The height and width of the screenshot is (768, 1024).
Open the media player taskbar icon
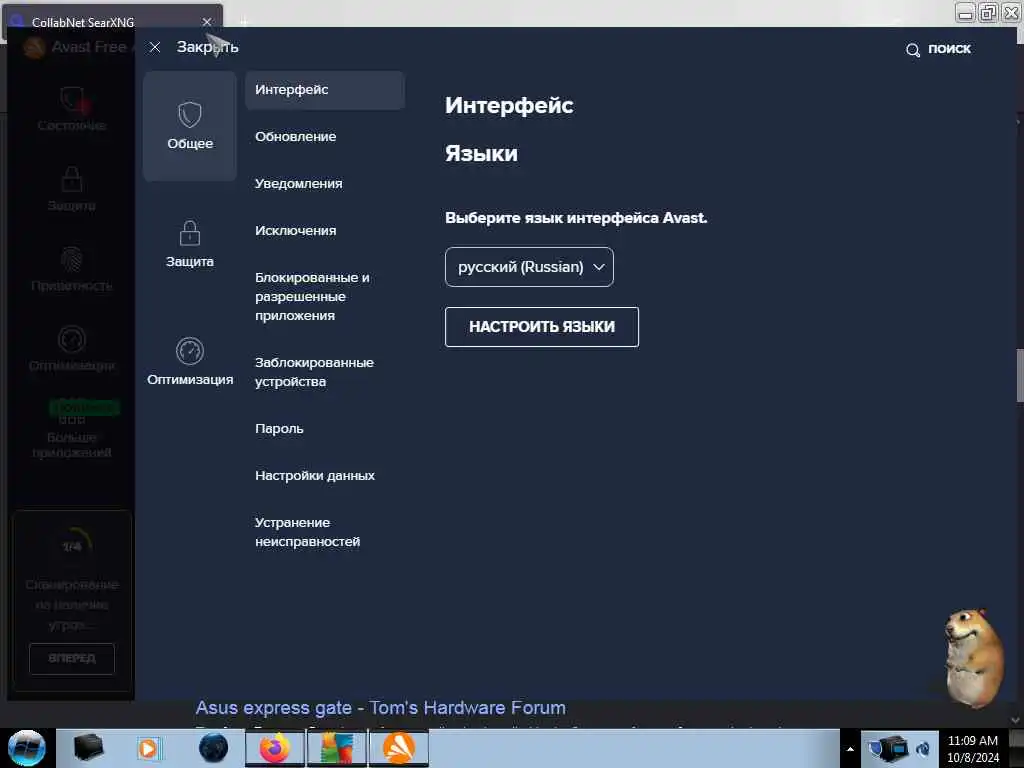[148, 748]
